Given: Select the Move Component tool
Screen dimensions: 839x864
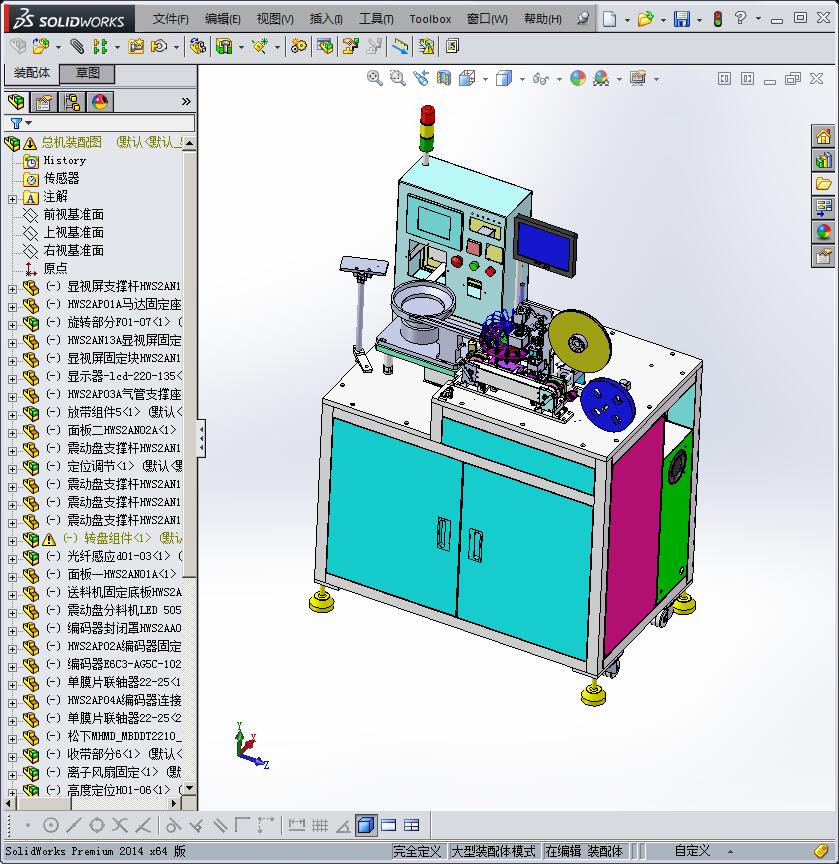Looking at the screenshot, I should coord(159,46).
